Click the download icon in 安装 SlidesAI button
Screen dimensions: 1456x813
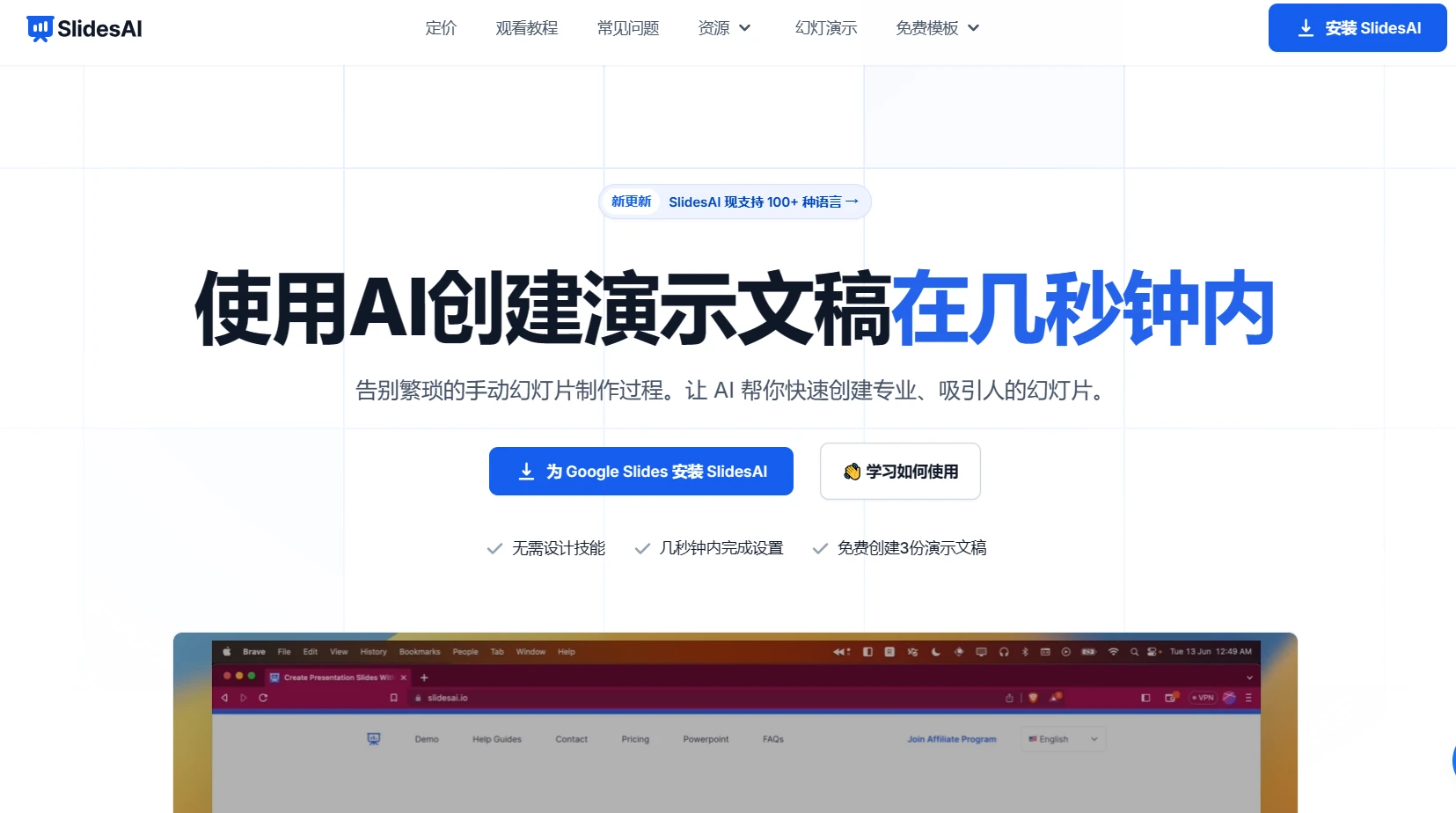(1306, 28)
